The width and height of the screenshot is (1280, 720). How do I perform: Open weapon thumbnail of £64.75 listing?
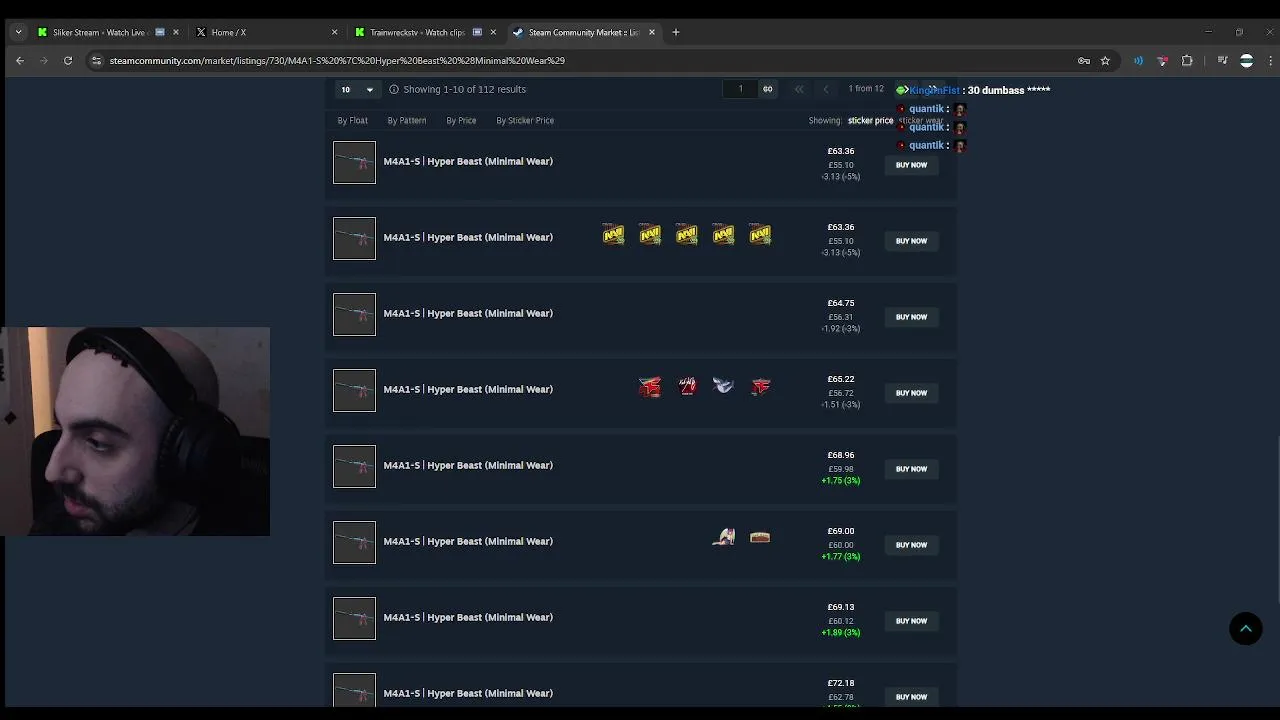[354, 314]
